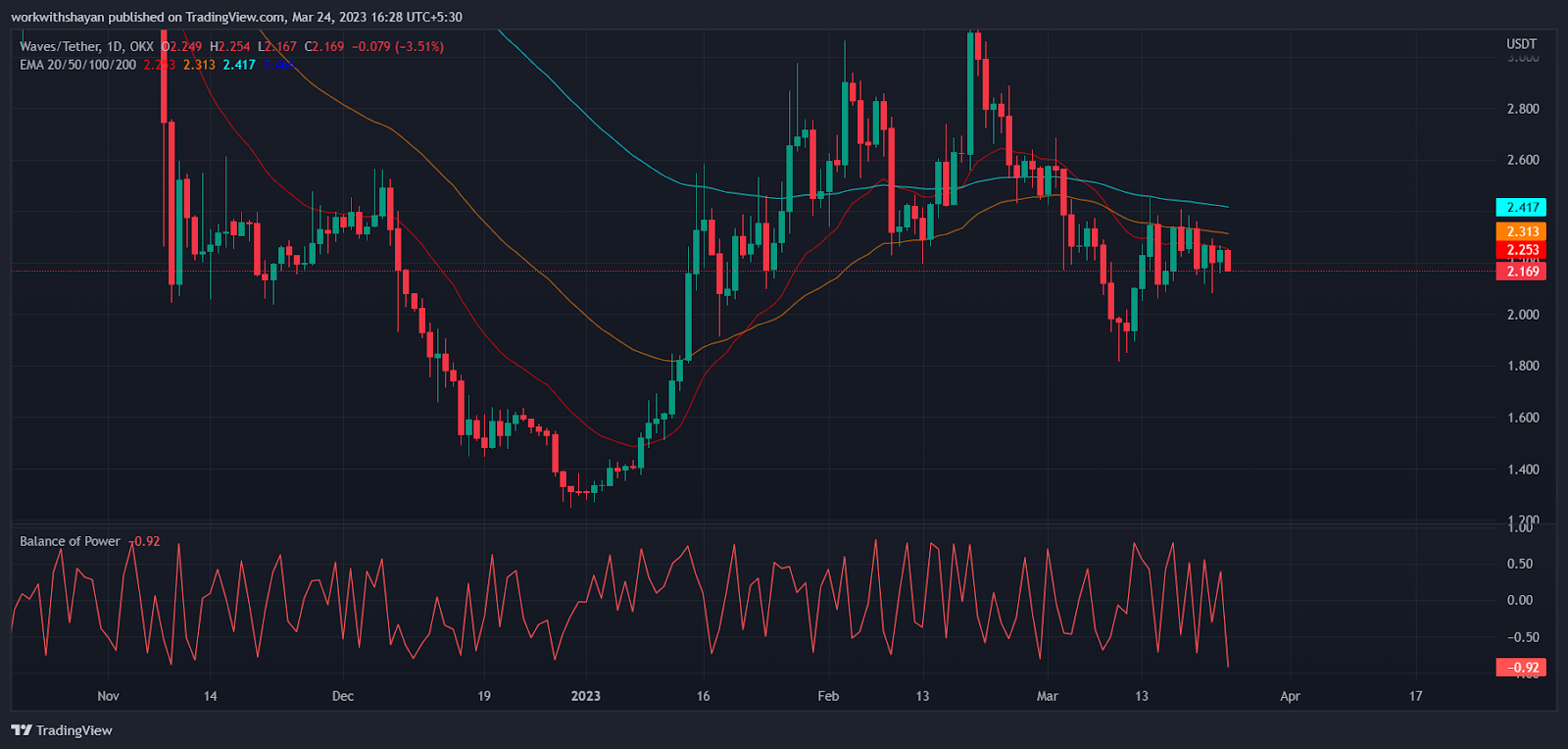
Task: Click the Mar label on the time axis
Action: [x=1048, y=696]
